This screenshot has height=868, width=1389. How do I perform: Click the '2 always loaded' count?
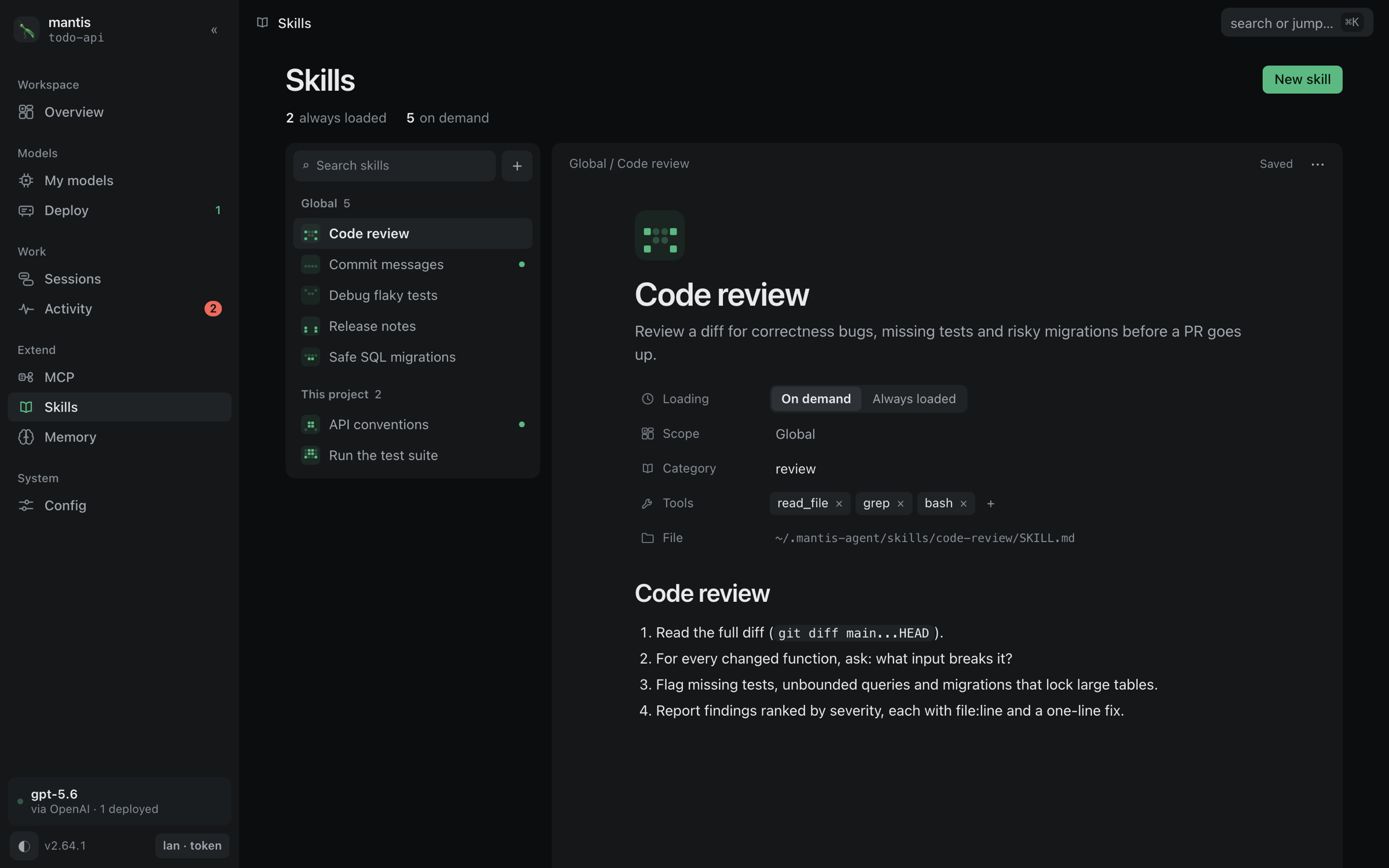click(336, 118)
